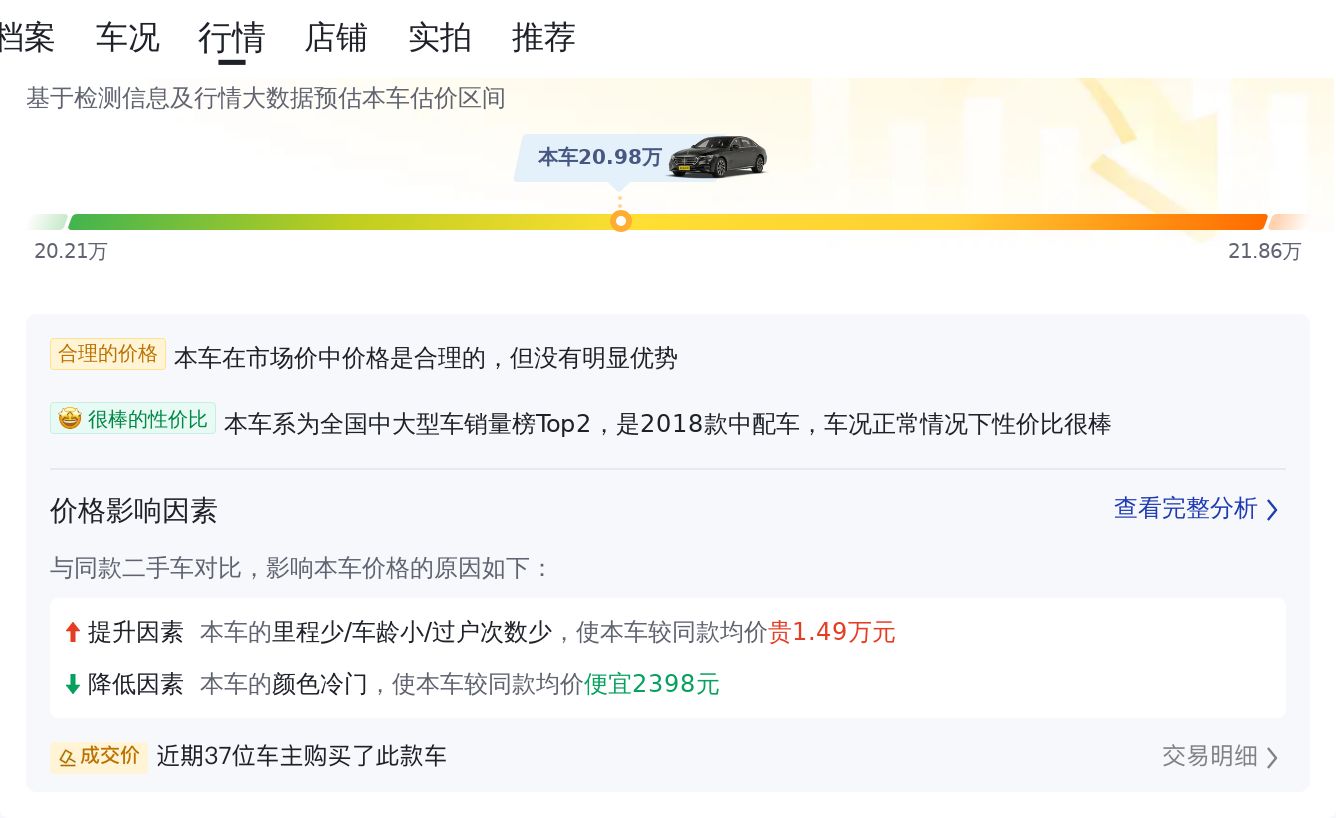
Task: Click the red upward arrow icon
Action: (x=72, y=632)
